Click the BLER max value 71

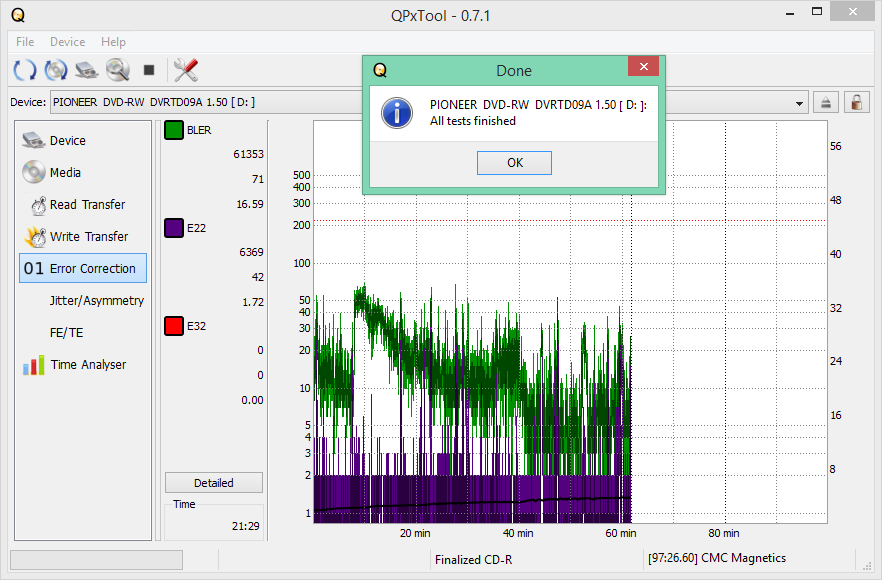[x=258, y=179]
